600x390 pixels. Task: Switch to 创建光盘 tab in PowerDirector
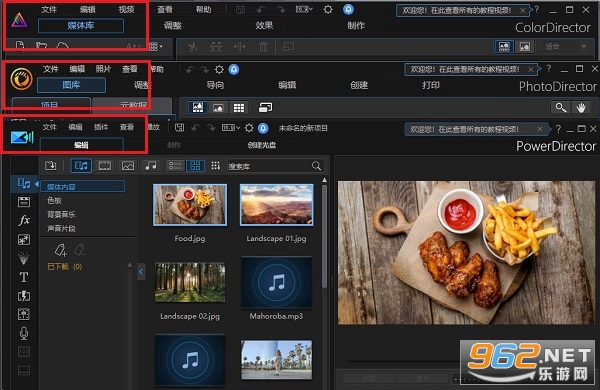coord(262,145)
